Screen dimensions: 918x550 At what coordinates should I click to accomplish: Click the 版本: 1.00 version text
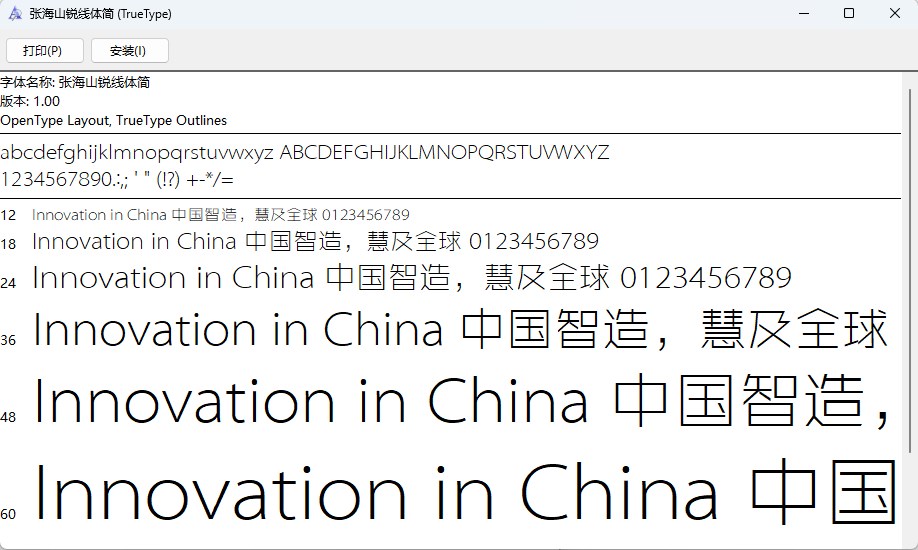tap(30, 101)
